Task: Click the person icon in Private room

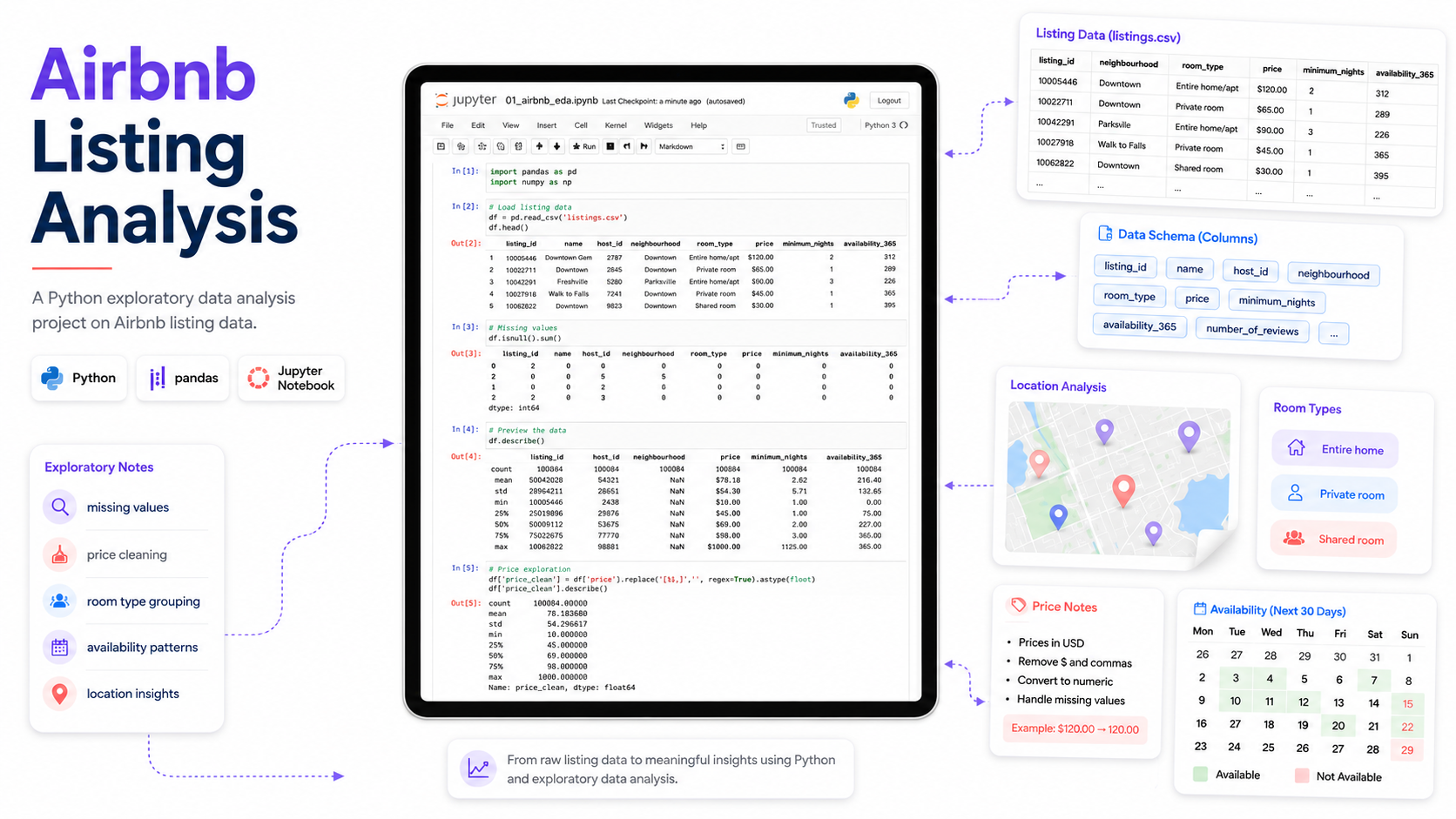Action: (x=1295, y=493)
